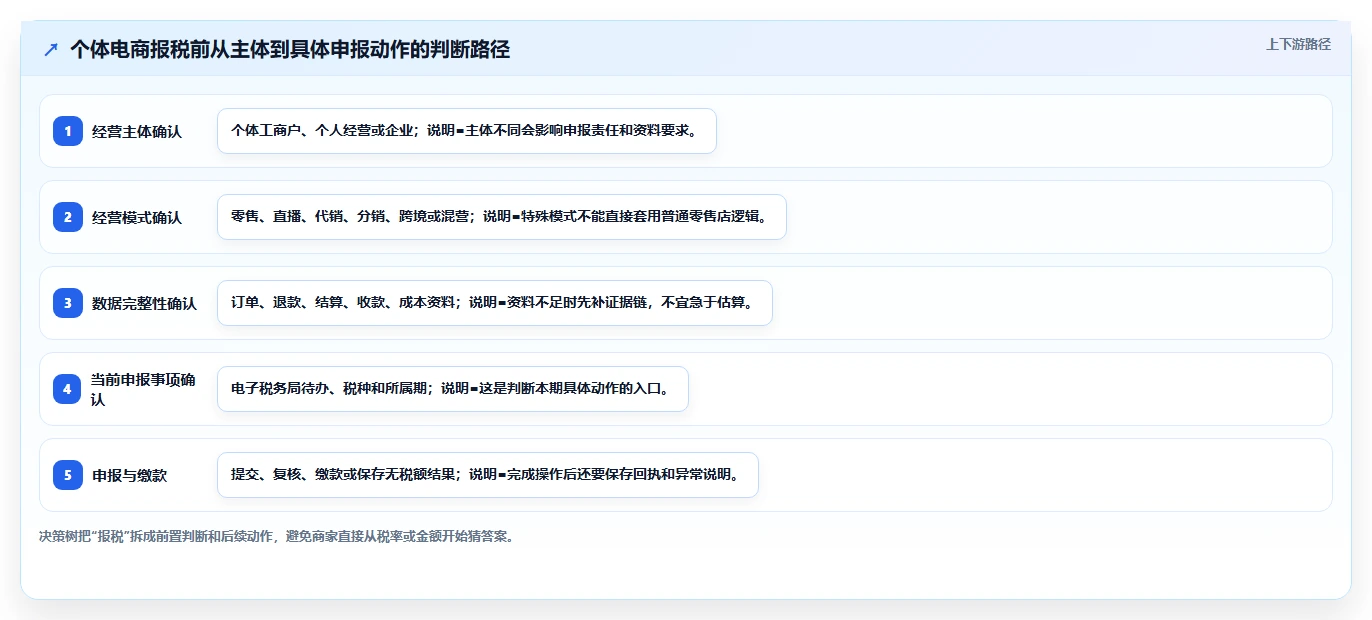Click the step 1 number badge
Viewport: 1372px width, 620px height.
coord(68,131)
